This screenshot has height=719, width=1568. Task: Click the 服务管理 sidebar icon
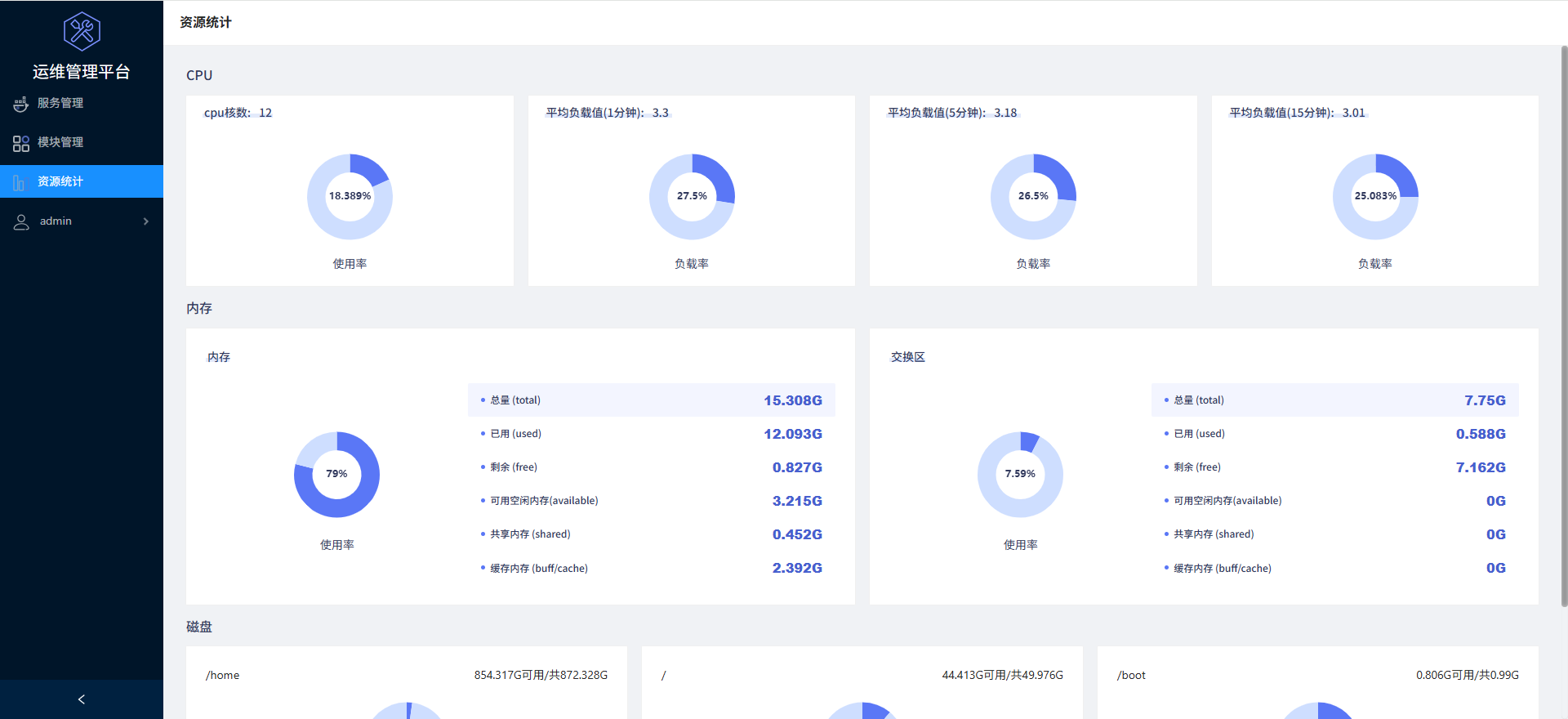pos(21,104)
